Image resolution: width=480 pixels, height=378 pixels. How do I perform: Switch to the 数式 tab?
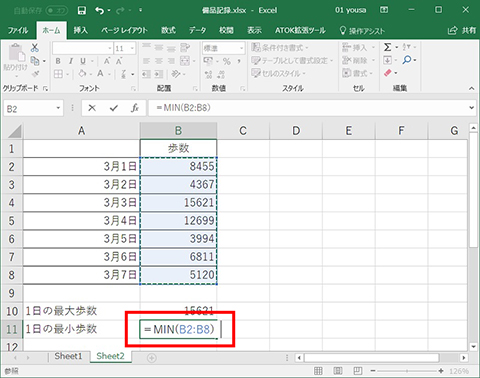point(168,31)
